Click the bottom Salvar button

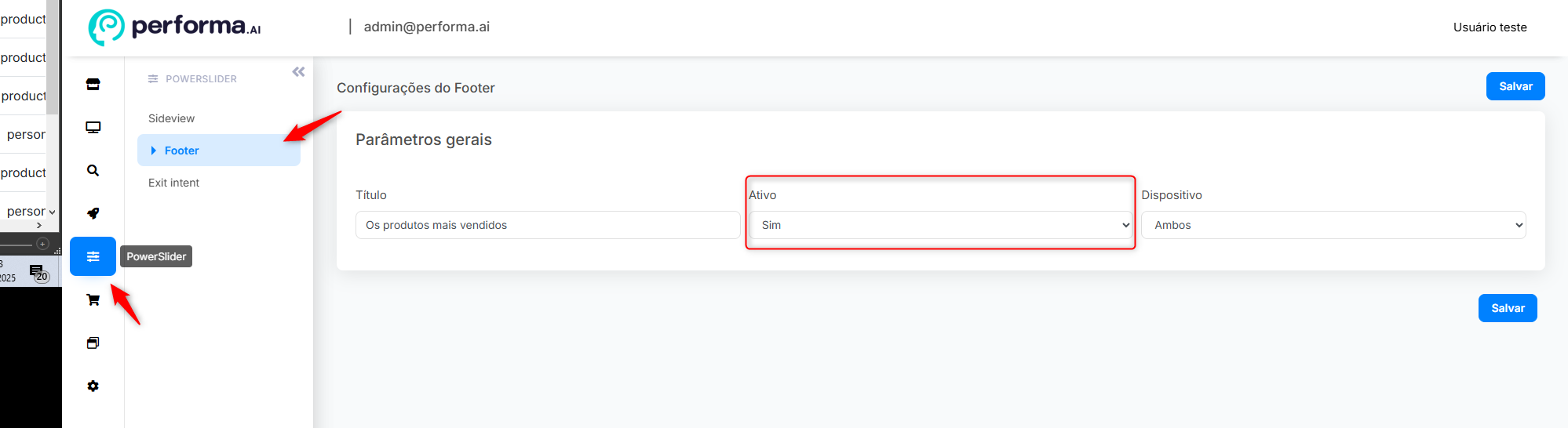click(x=1508, y=308)
